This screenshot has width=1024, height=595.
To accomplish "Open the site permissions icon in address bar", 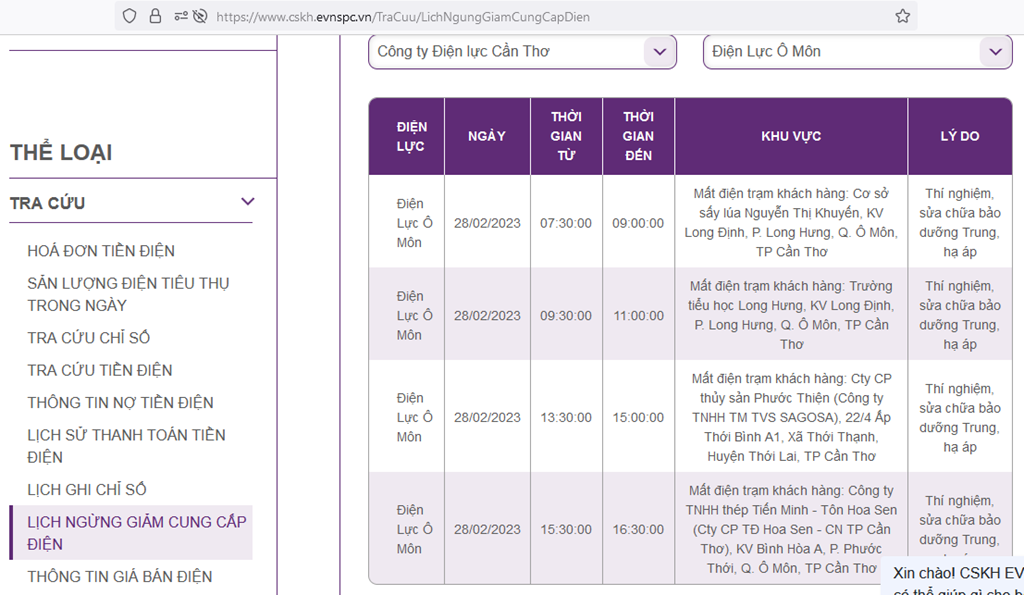I will pos(179,16).
